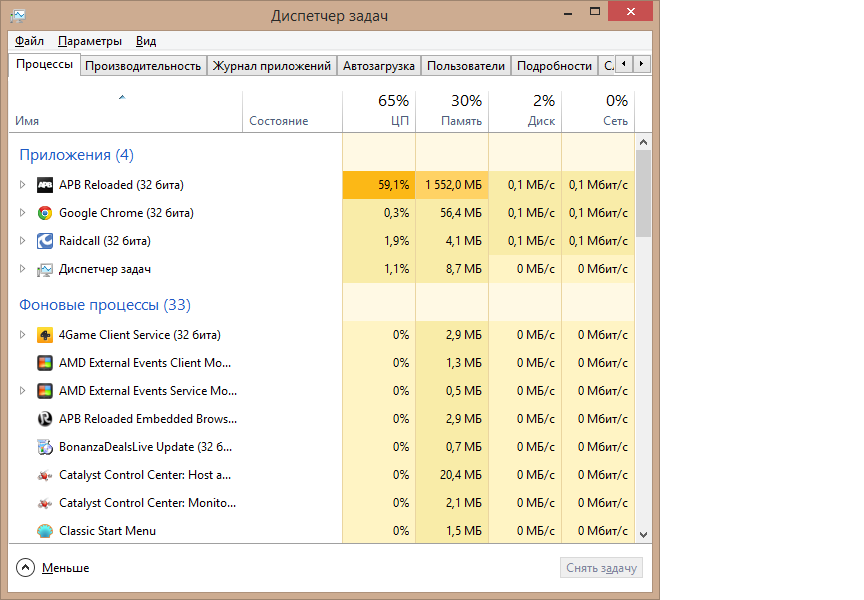Select the Raidcall (32 бита) row name
The height and width of the screenshot is (600, 864).
(105, 241)
